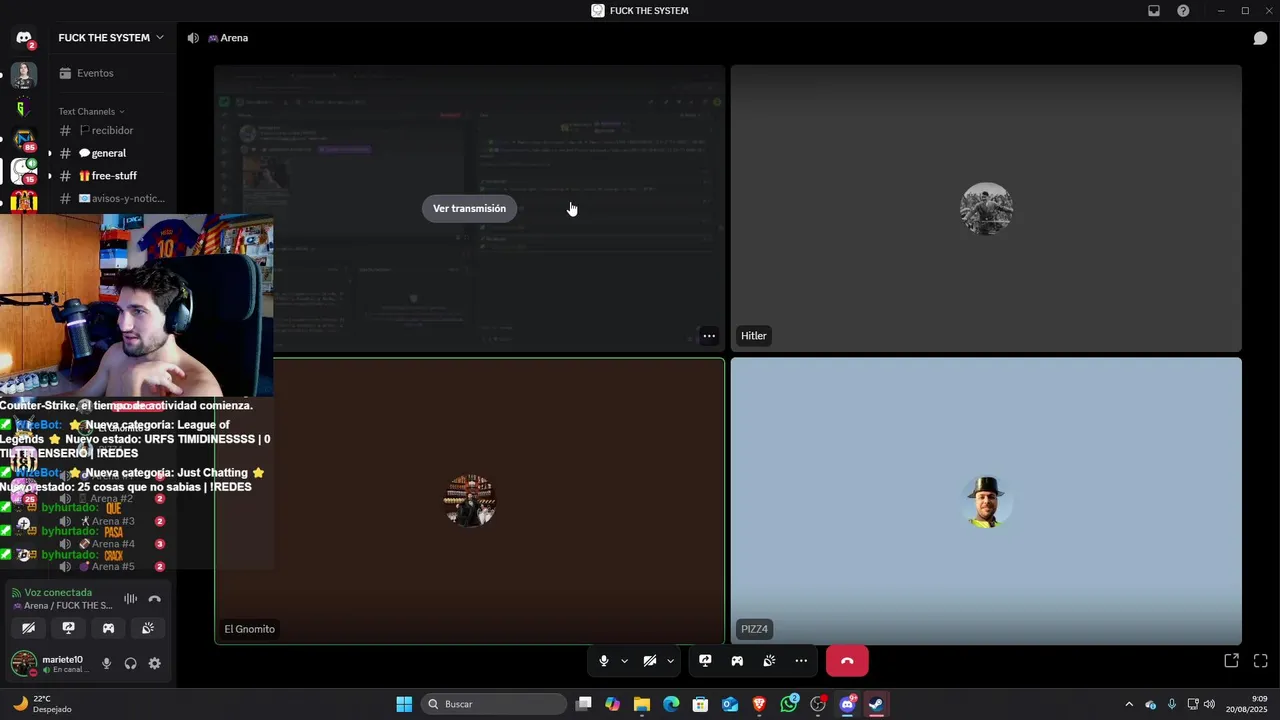Open Discord direct messages home icon
1280x720 pixels.
click(x=24, y=38)
